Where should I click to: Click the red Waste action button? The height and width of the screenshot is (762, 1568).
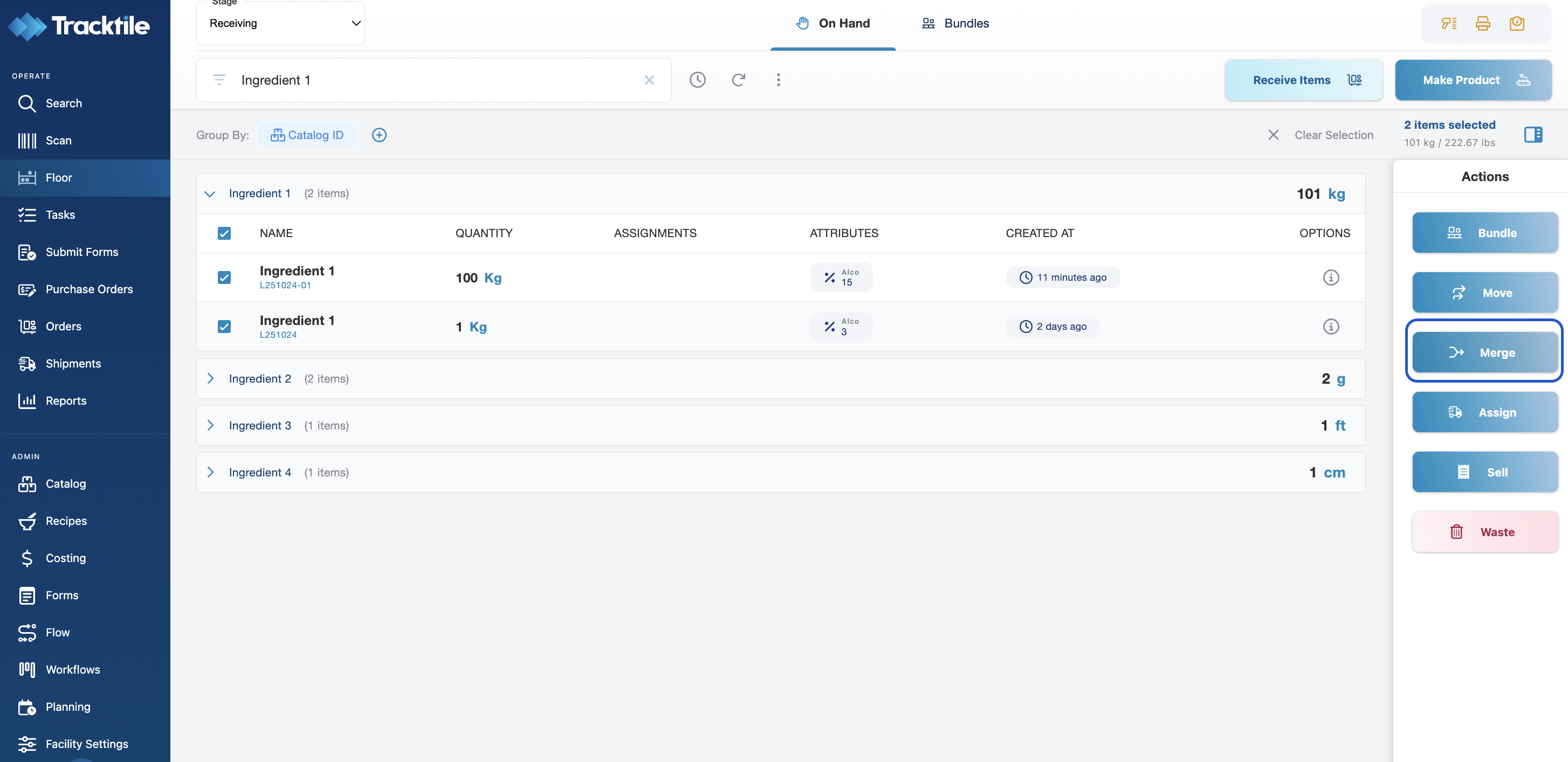(x=1484, y=531)
